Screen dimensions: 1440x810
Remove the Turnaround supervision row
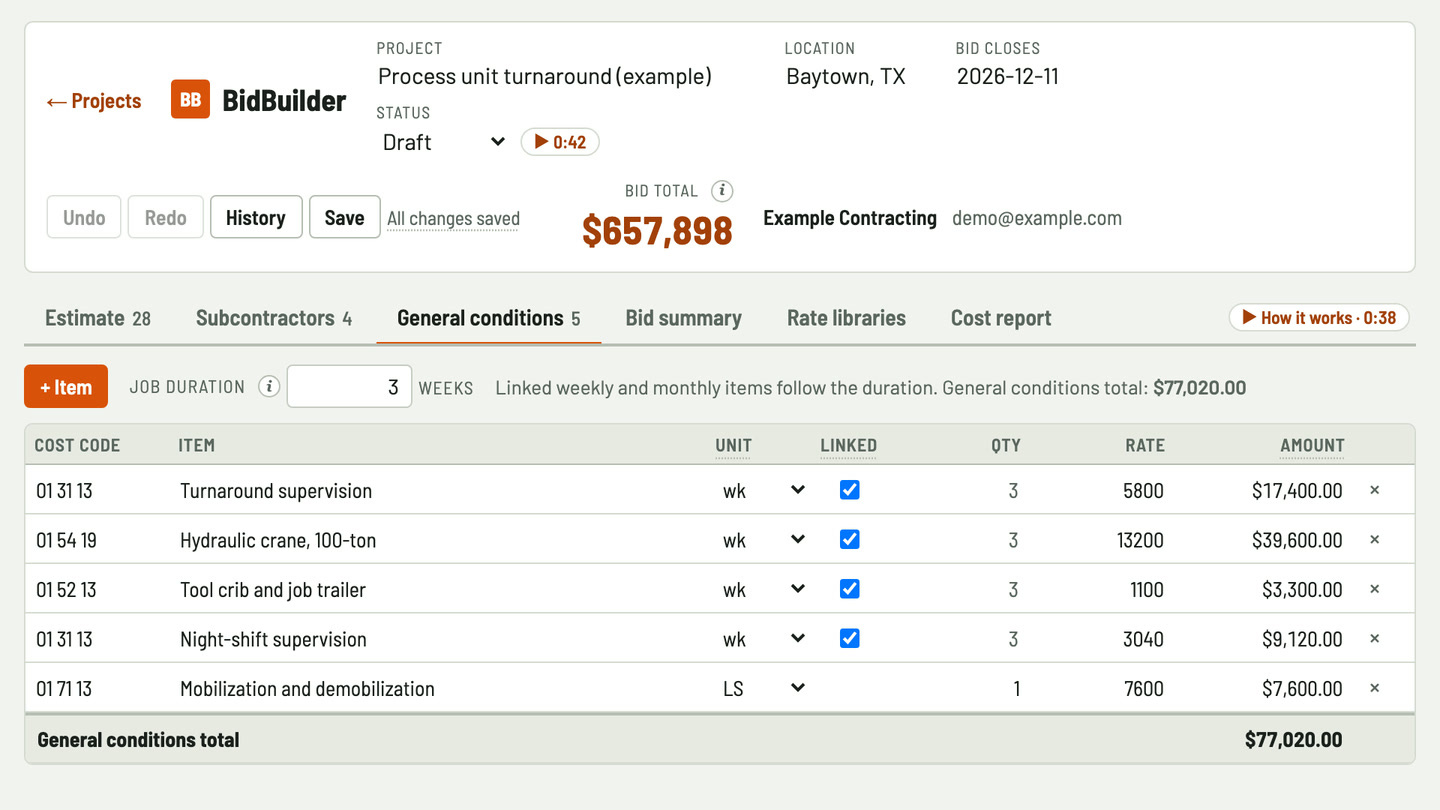click(1374, 490)
